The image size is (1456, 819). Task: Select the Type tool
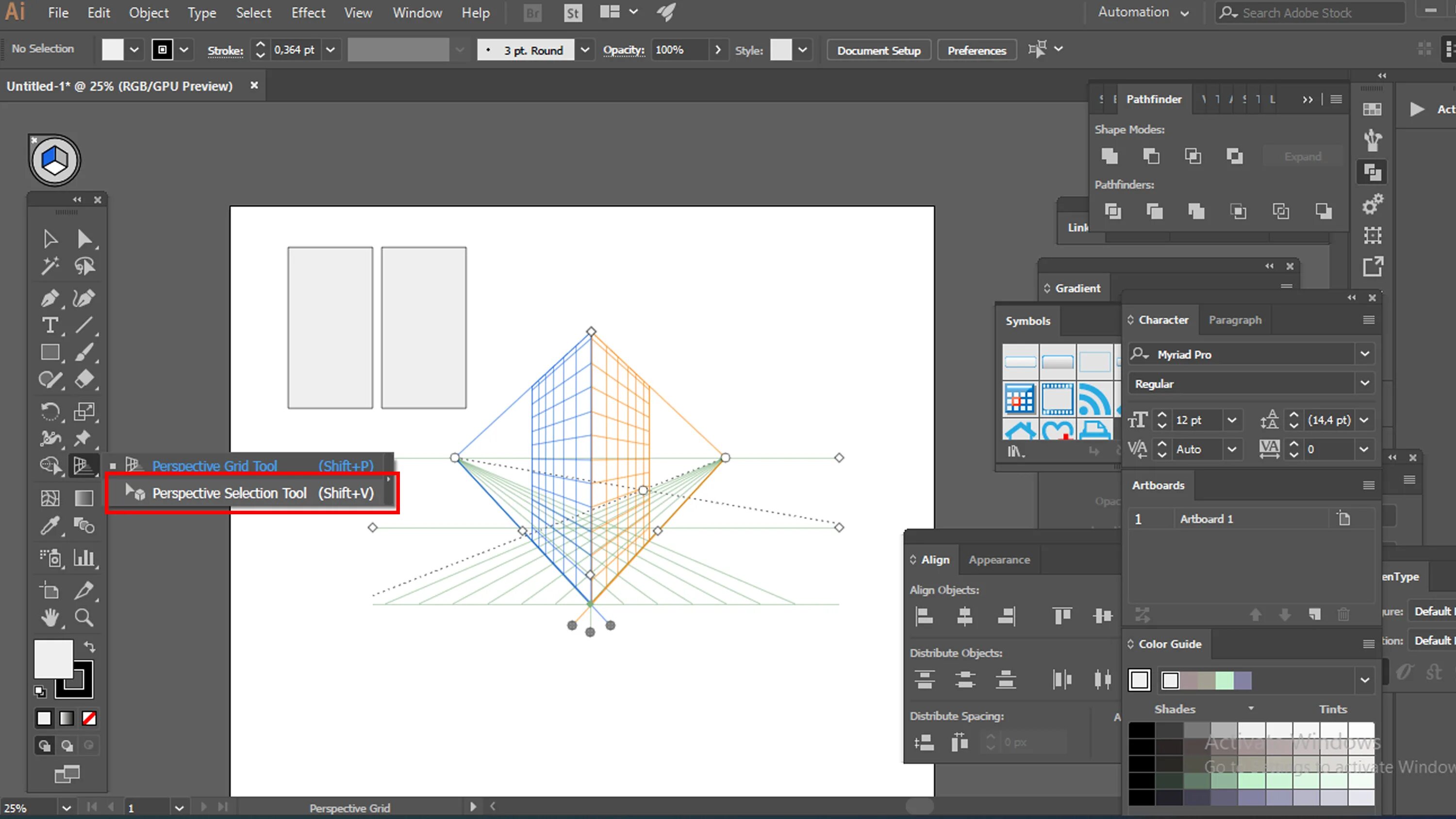(x=50, y=325)
